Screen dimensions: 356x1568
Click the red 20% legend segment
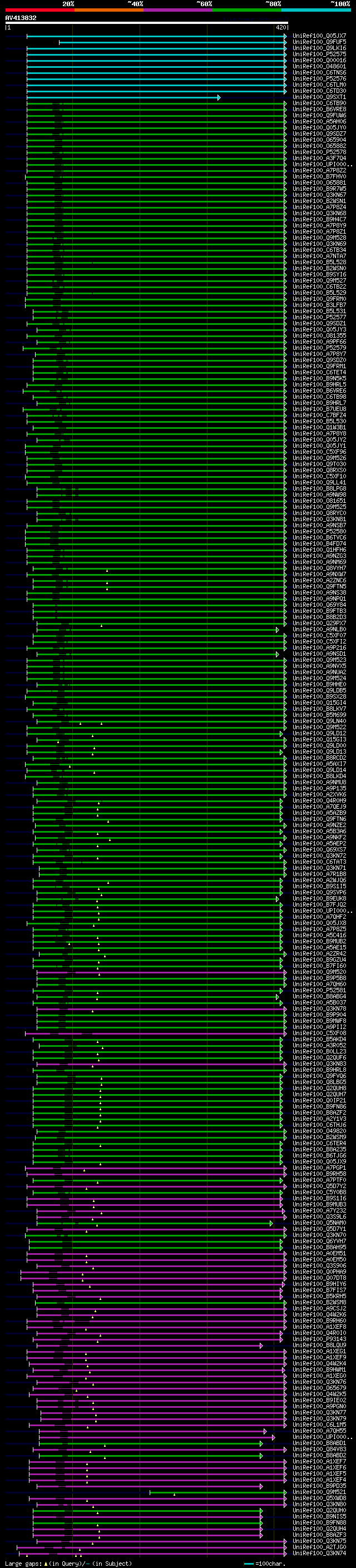click(x=39, y=10)
